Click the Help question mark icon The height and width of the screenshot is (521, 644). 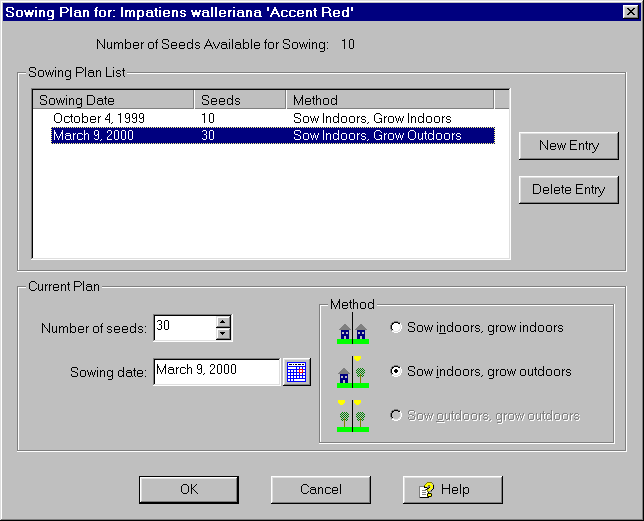tap(425, 490)
